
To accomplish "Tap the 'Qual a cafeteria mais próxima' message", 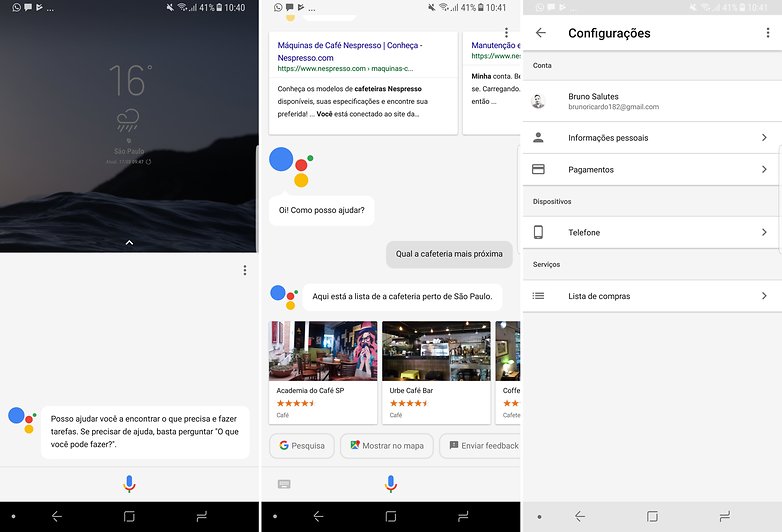I will (449, 254).
